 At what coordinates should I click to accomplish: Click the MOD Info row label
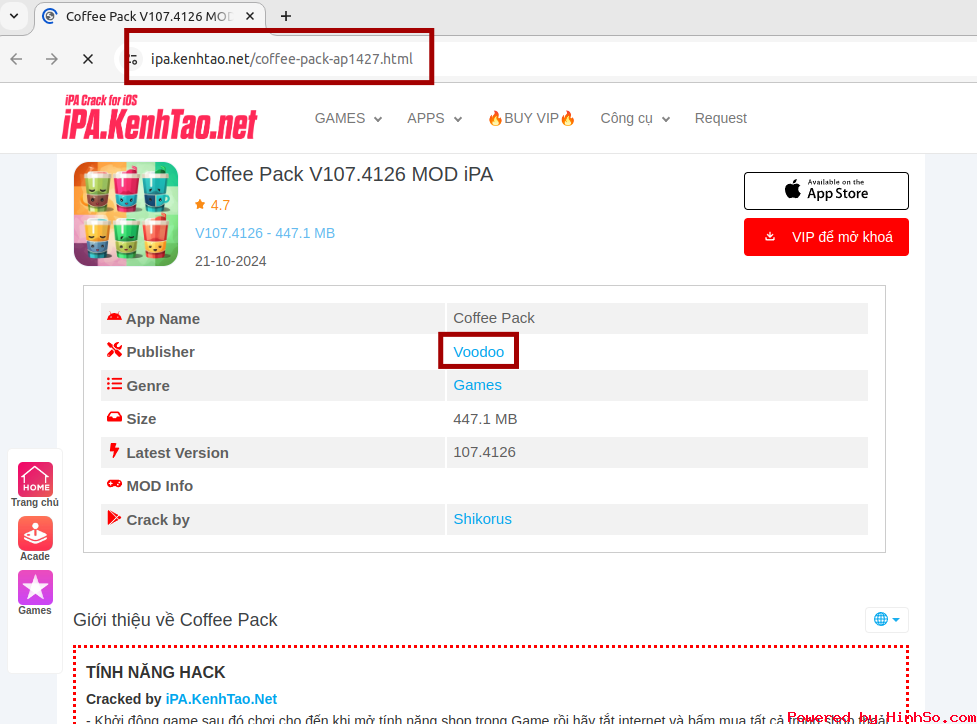tap(160, 486)
